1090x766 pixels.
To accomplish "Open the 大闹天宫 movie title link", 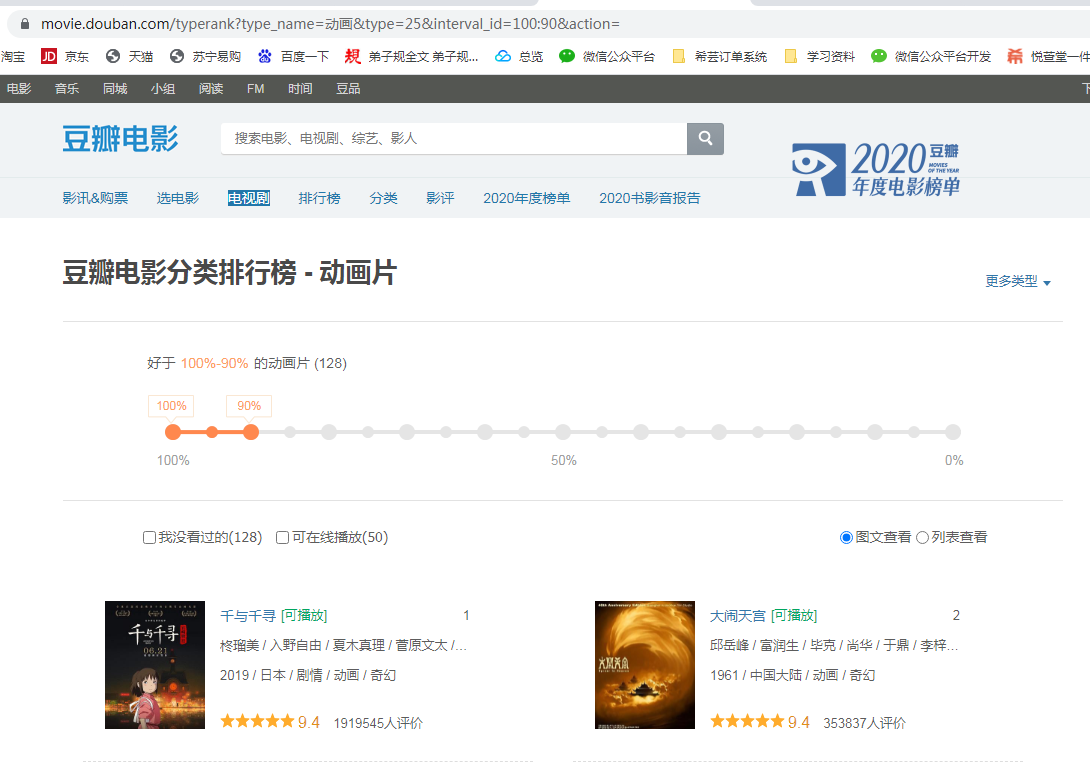I will pos(738,616).
